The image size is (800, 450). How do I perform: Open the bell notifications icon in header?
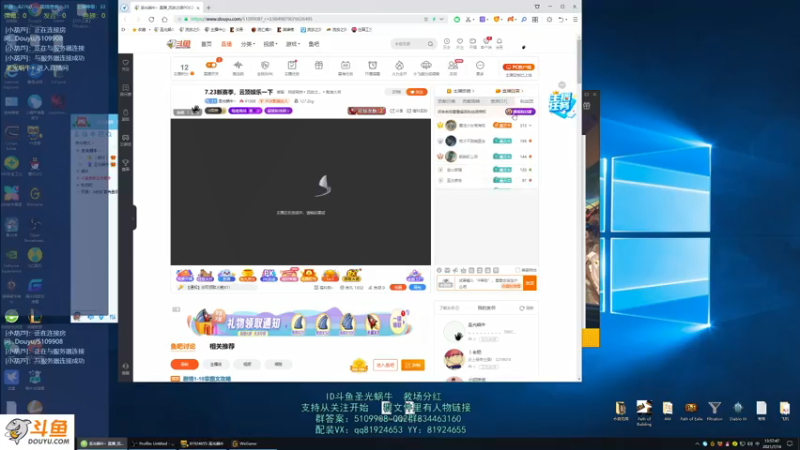point(499,43)
